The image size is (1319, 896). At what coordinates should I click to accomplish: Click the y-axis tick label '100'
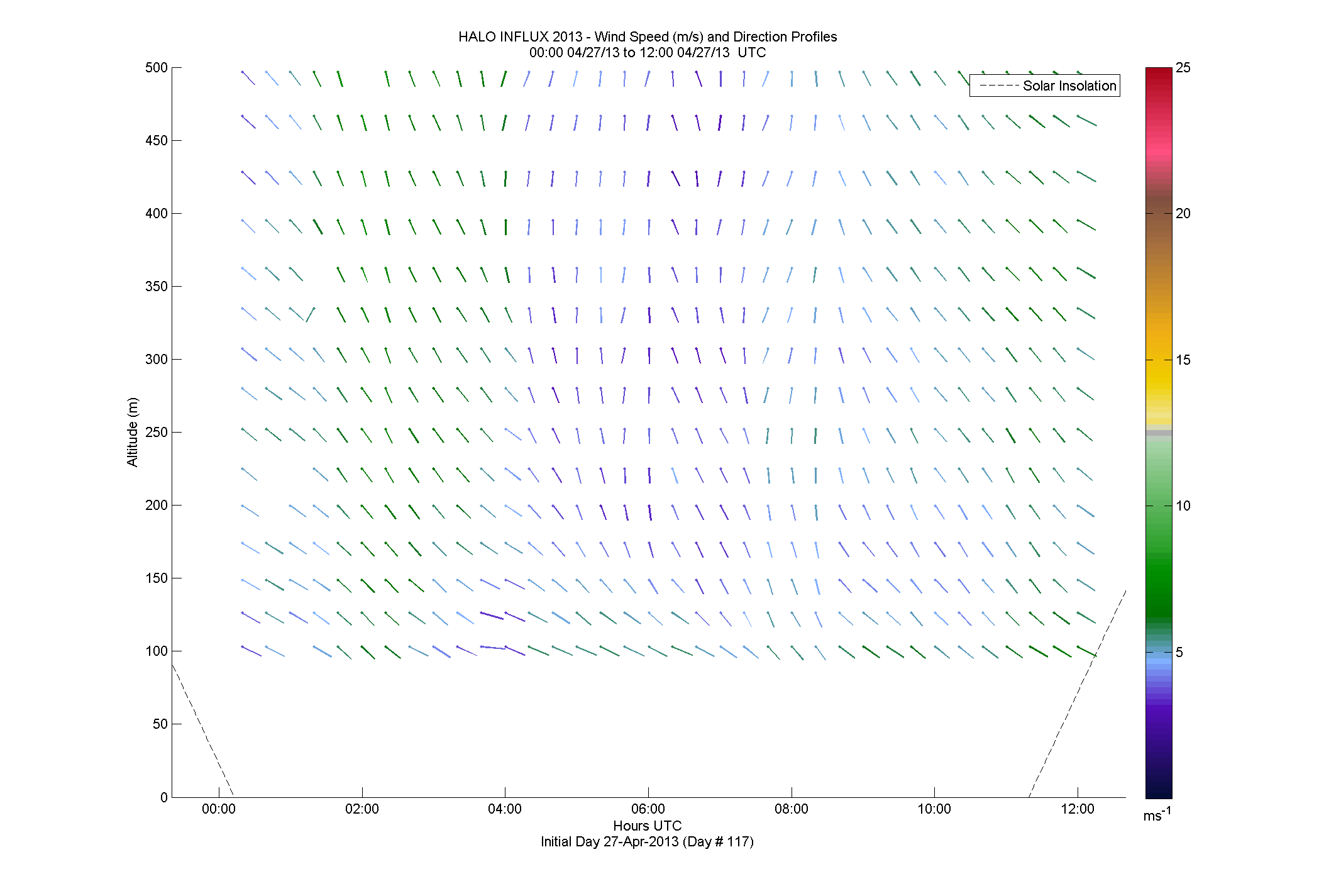[x=157, y=651]
